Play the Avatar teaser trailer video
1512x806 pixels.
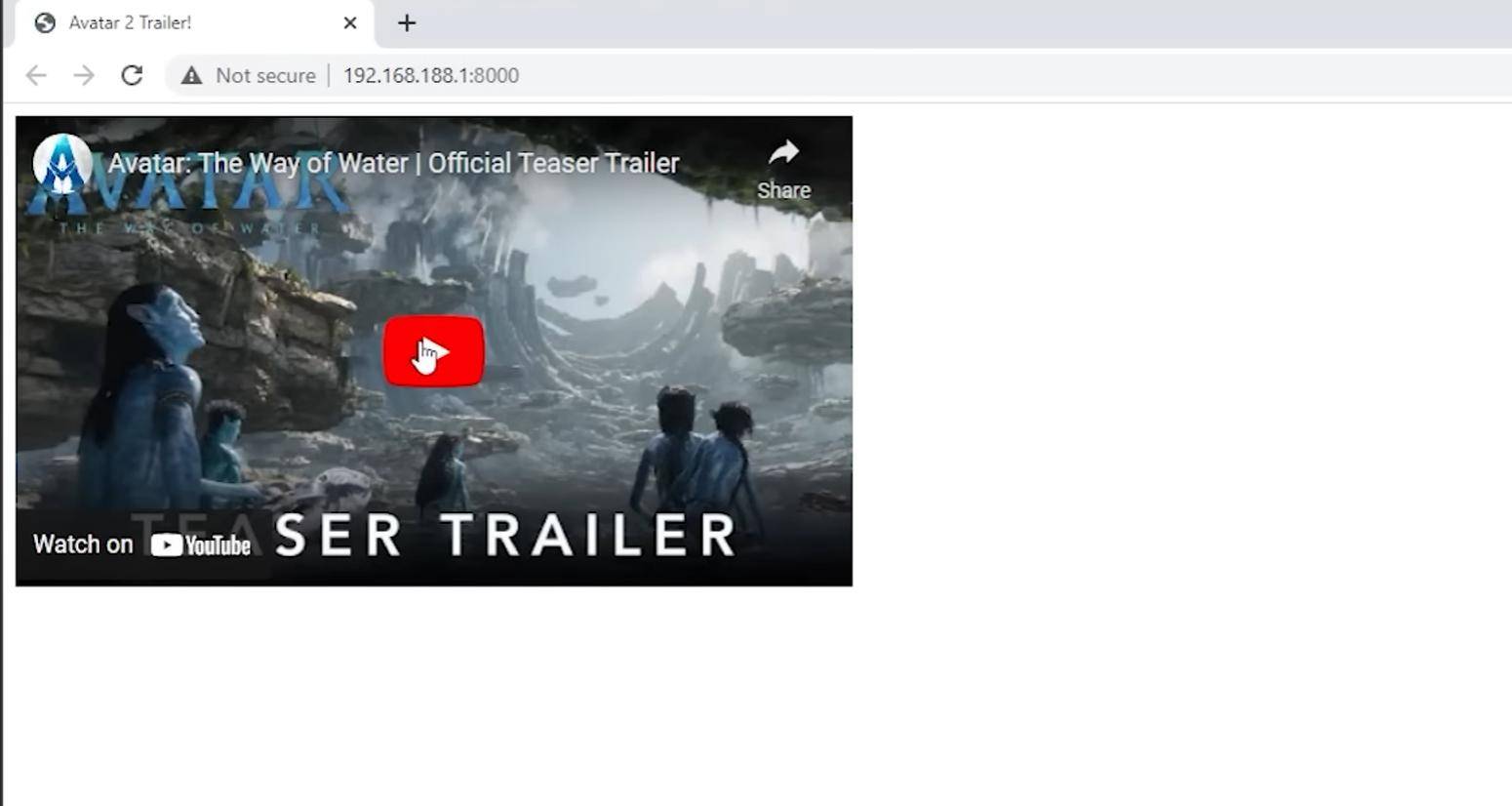(434, 351)
